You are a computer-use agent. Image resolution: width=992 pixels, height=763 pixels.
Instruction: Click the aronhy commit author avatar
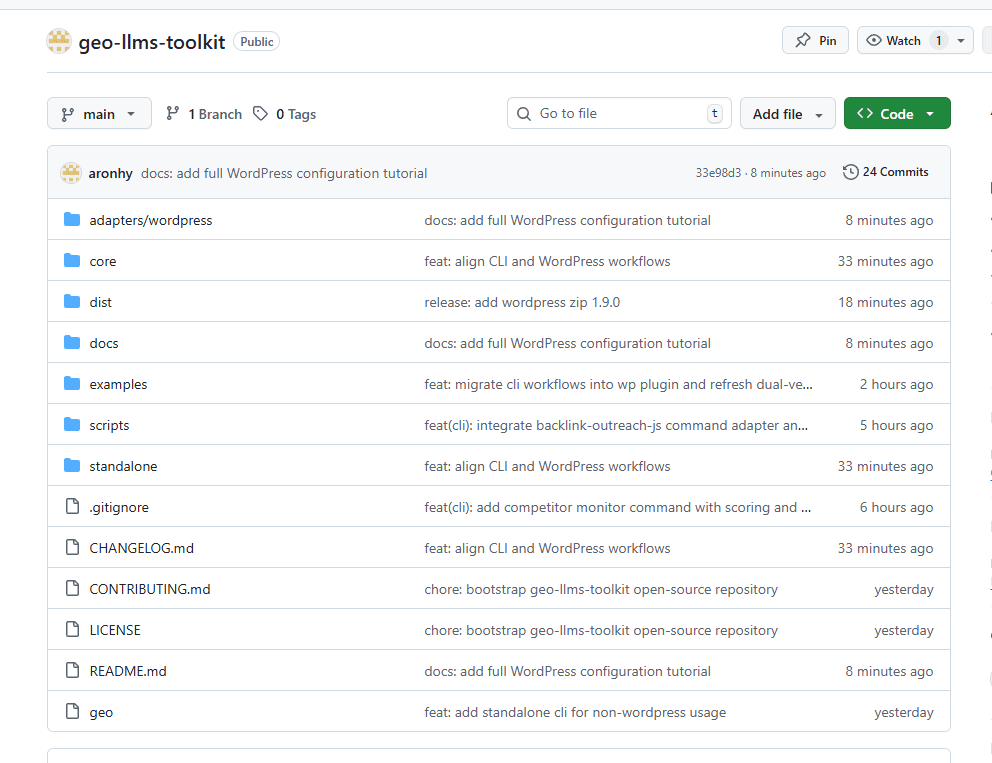tap(71, 173)
